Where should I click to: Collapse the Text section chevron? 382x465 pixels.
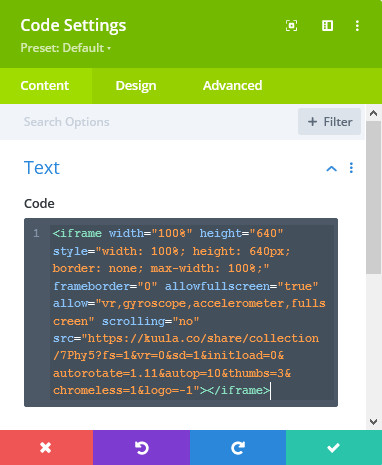331,169
